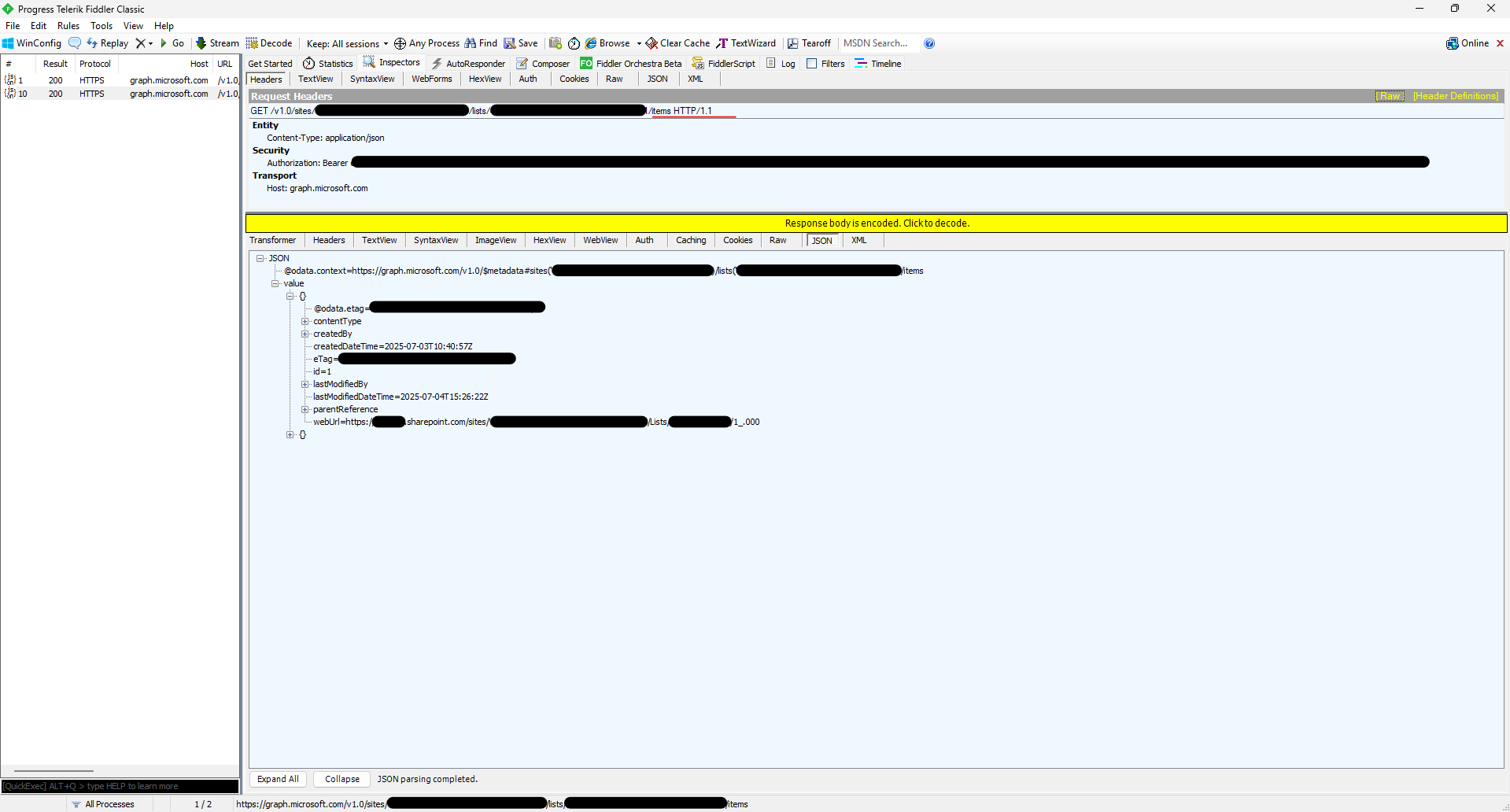Toggle Decode mode in the toolbar

(268, 43)
